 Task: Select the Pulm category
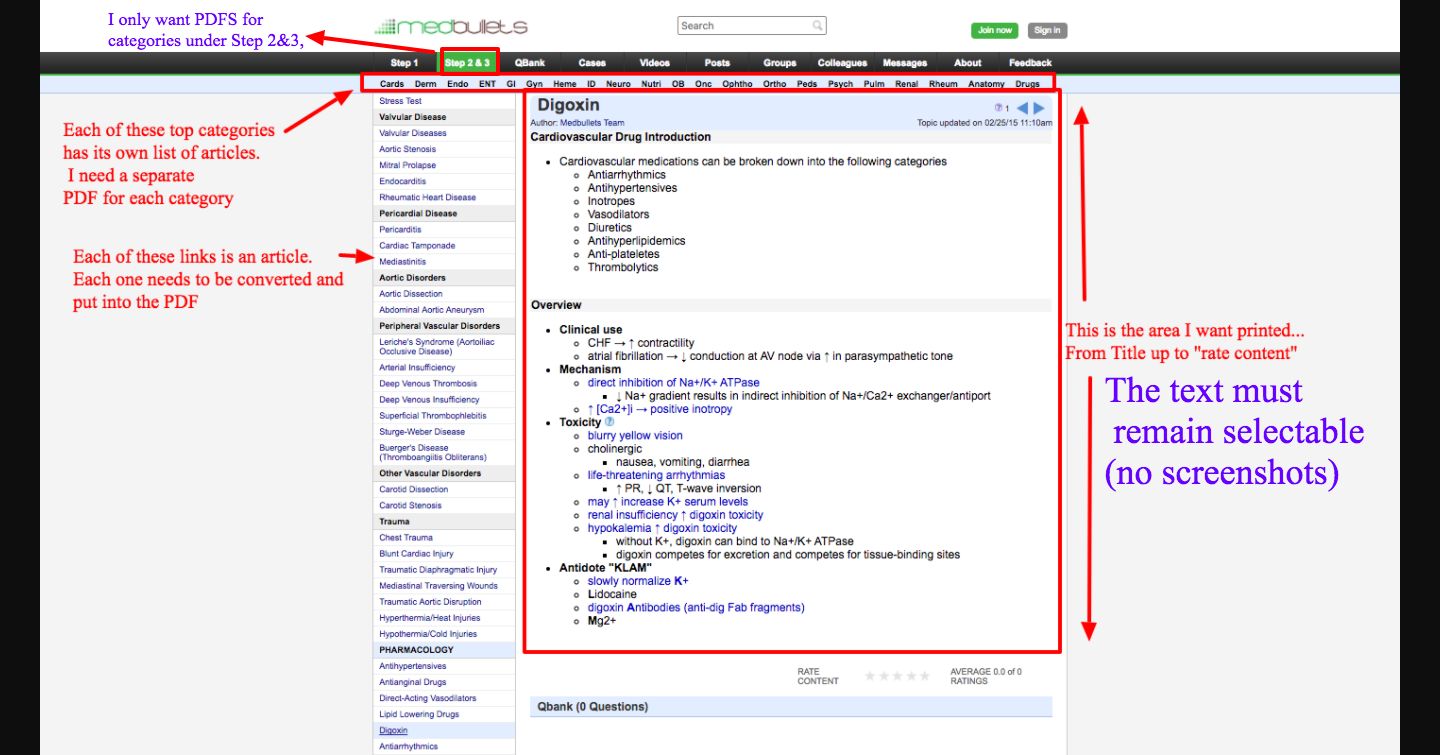pyautogui.click(x=874, y=84)
